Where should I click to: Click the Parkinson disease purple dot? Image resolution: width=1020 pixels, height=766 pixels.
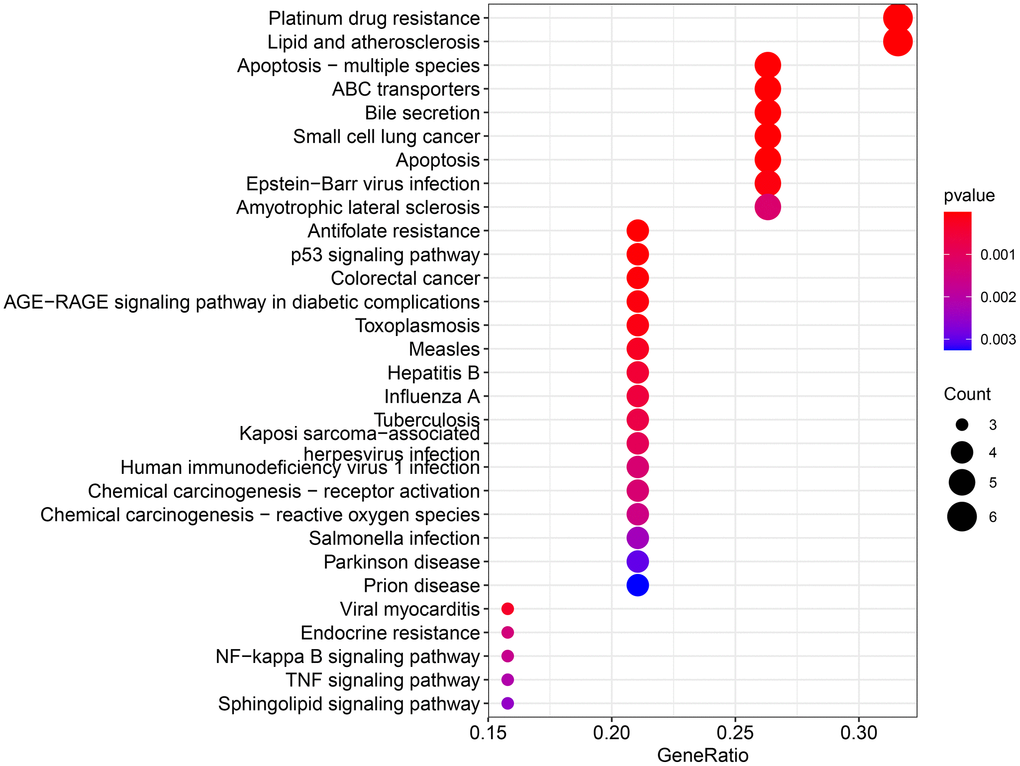tap(638, 562)
